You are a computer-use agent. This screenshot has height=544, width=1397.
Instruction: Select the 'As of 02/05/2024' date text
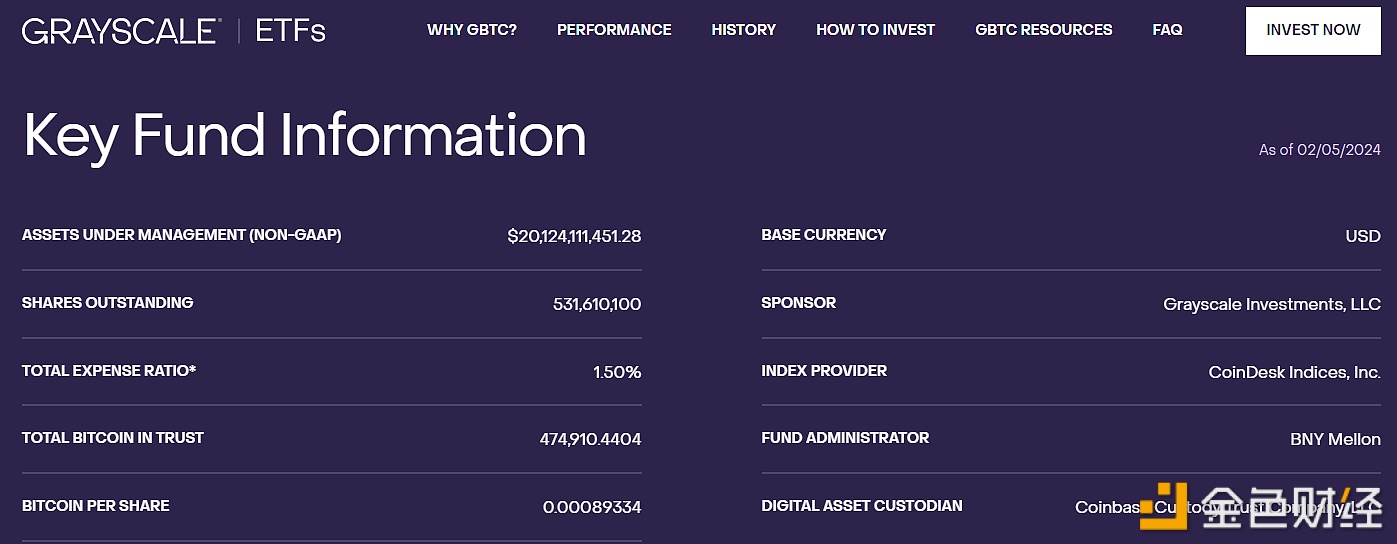click(1319, 150)
